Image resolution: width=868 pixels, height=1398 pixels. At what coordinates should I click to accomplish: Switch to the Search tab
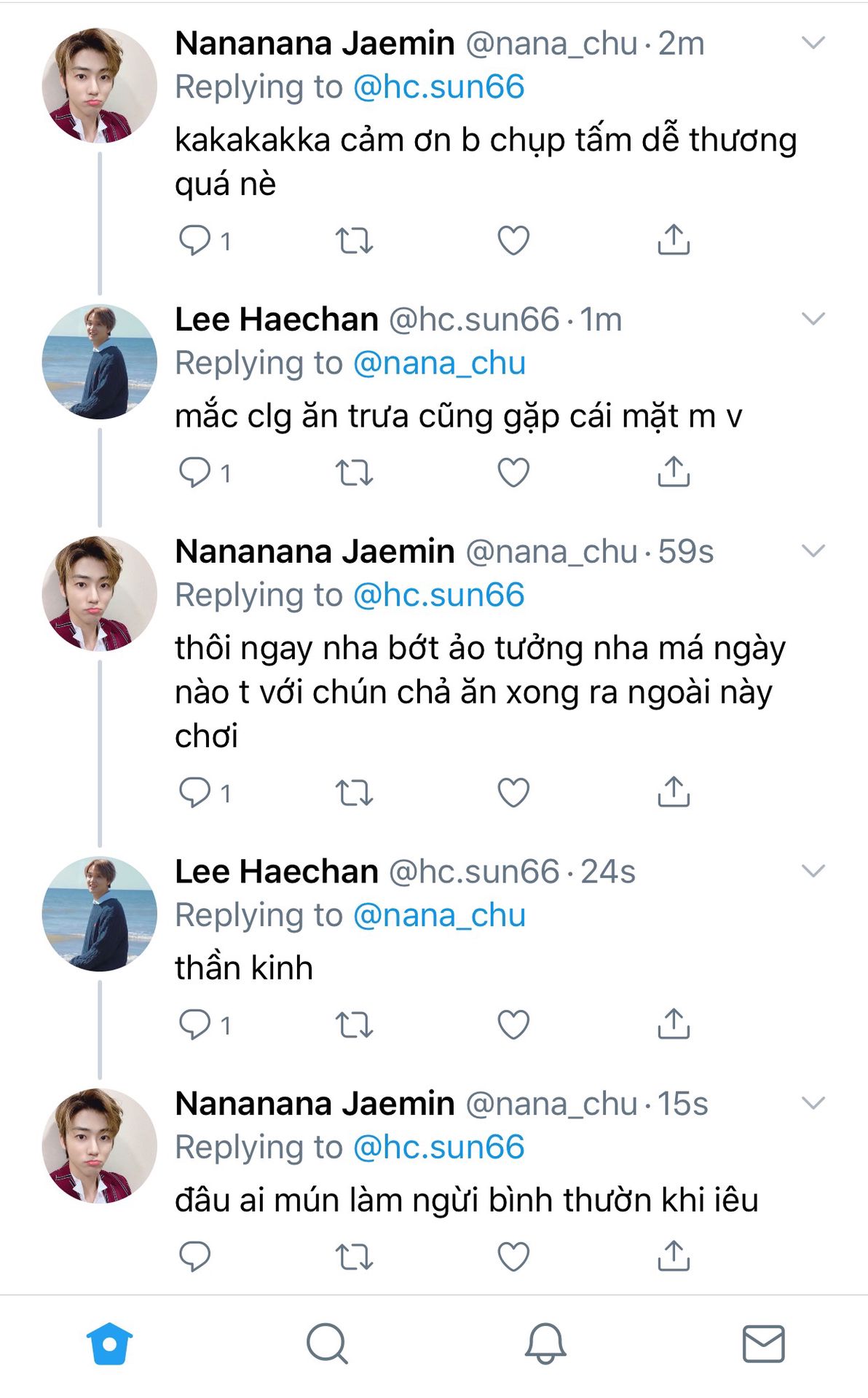pyautogui.click(x=327, y=1343)
